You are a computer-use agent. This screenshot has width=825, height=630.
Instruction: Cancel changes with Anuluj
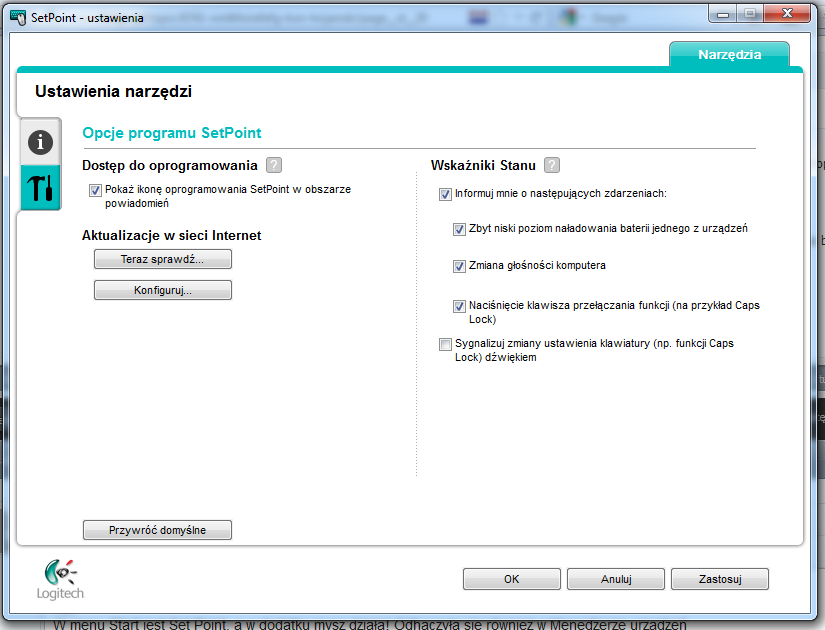616,579
